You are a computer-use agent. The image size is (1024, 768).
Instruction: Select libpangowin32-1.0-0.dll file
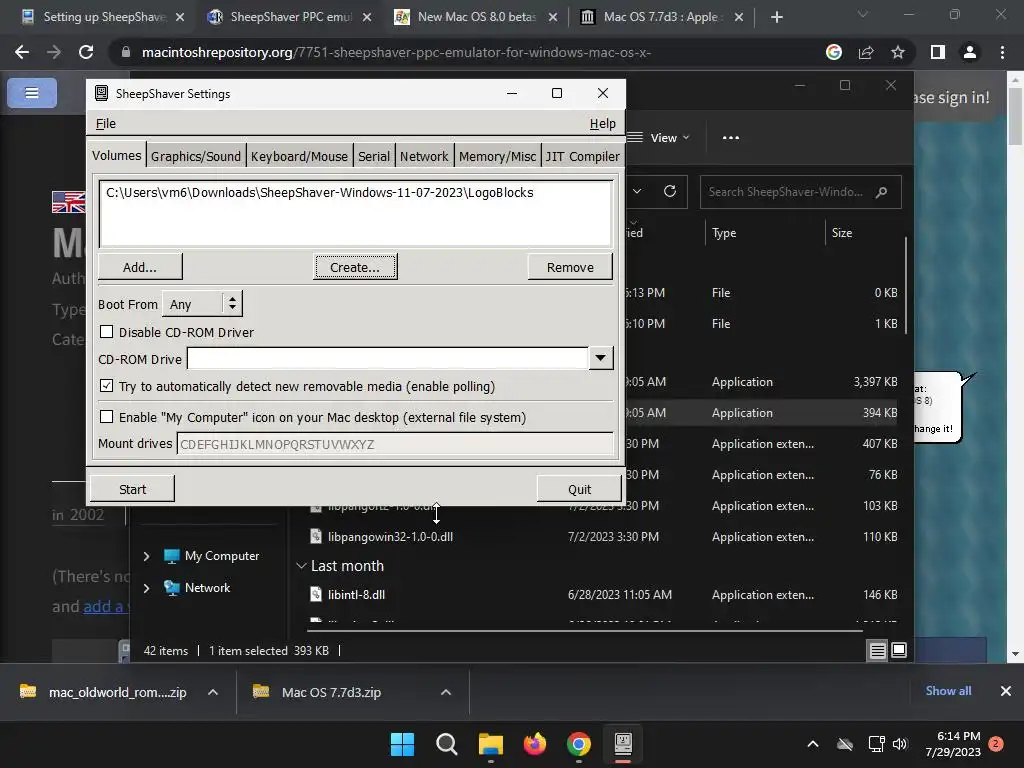pos(390,537)
